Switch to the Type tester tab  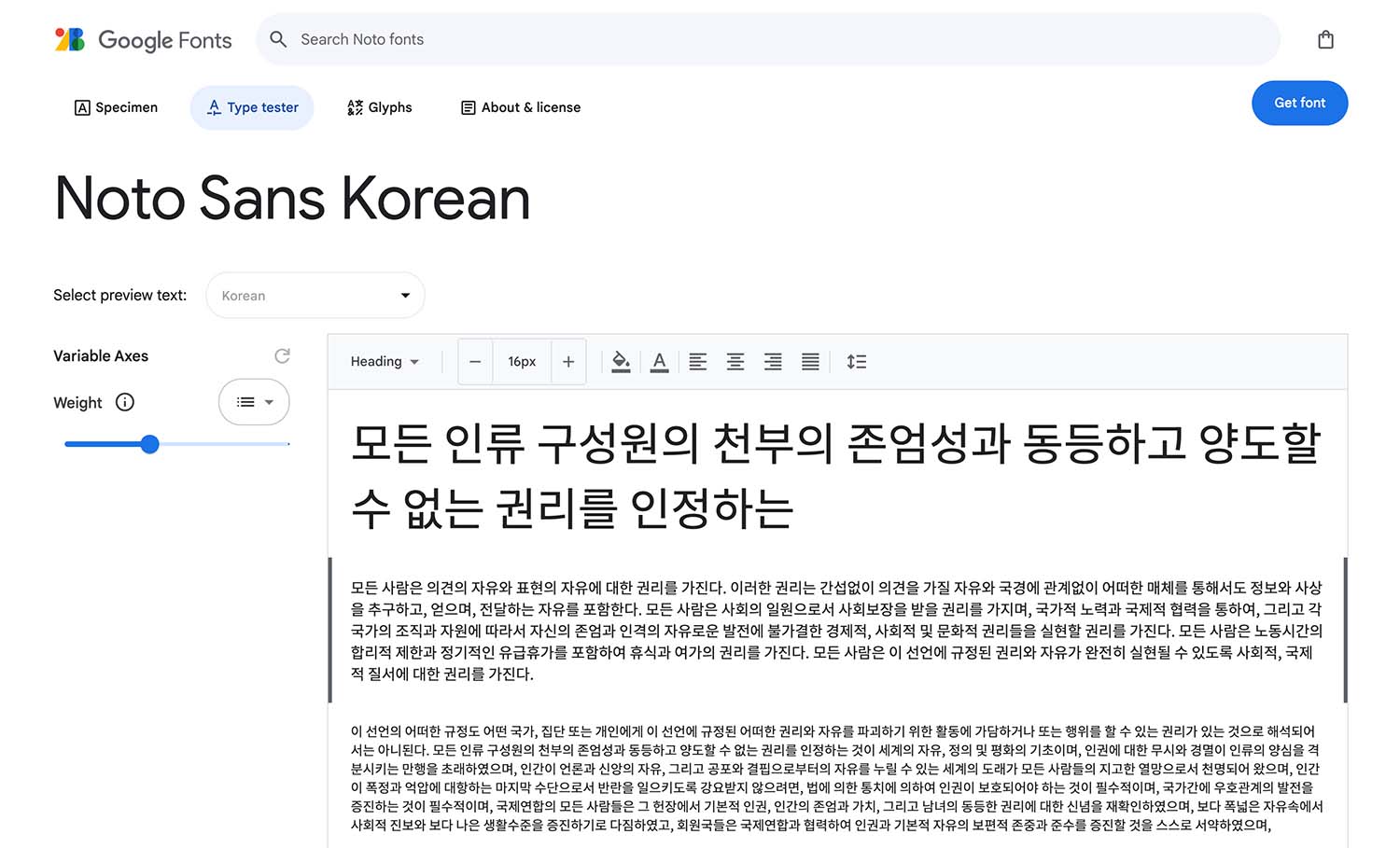coord(252,107)
